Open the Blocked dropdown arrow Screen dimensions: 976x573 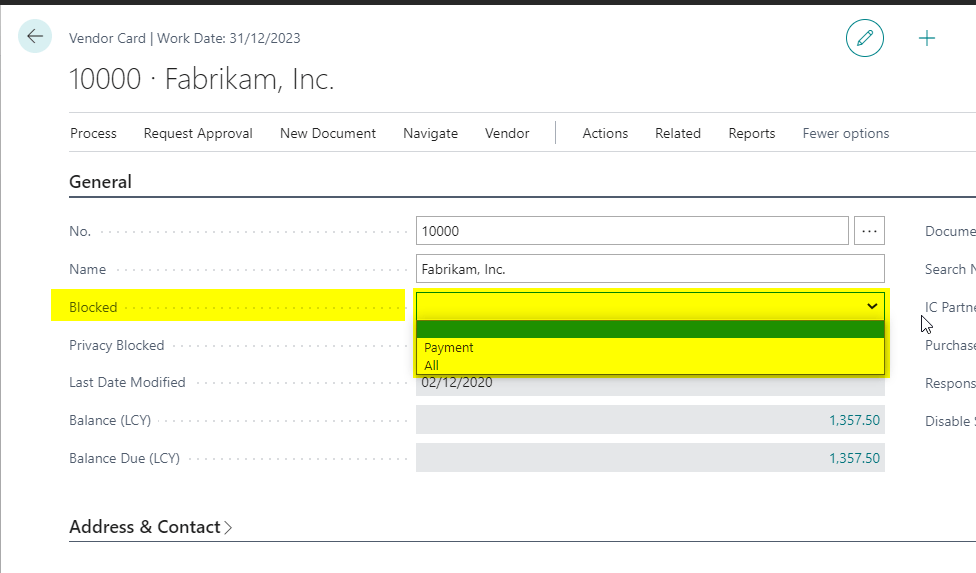click(x=872, y=306)
